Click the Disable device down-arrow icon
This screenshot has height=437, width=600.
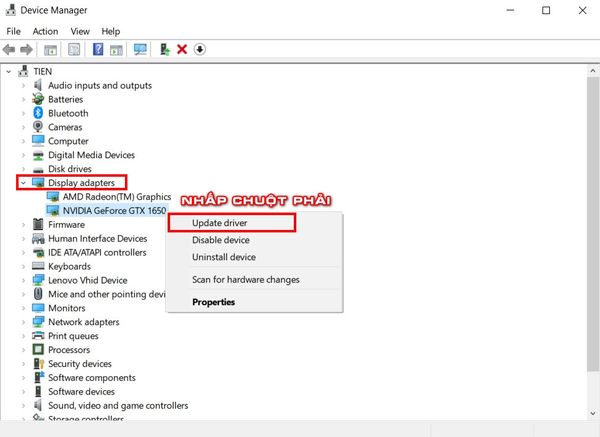tap(199, 49)
